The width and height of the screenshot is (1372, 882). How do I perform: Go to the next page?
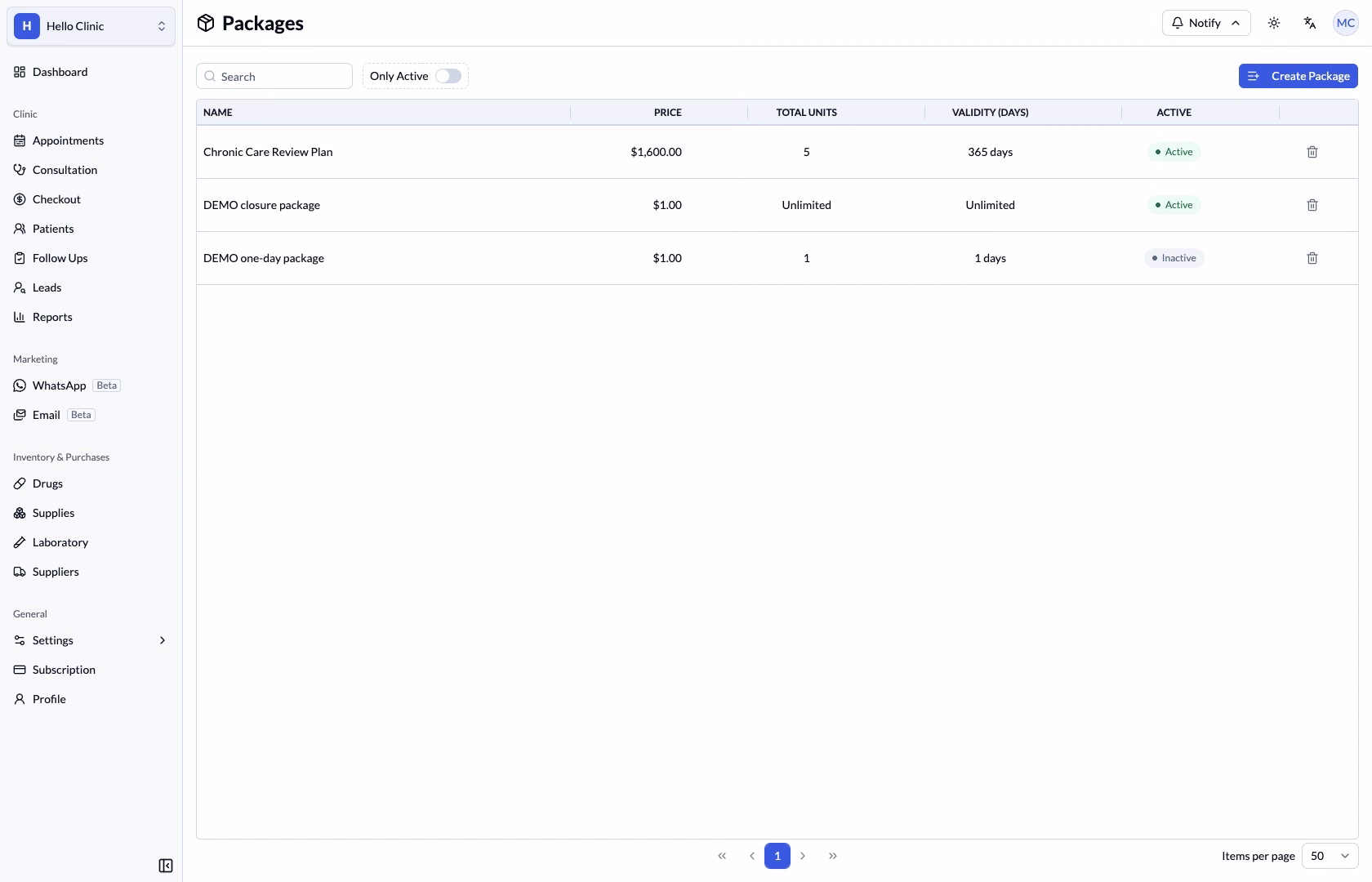(803, 856)
